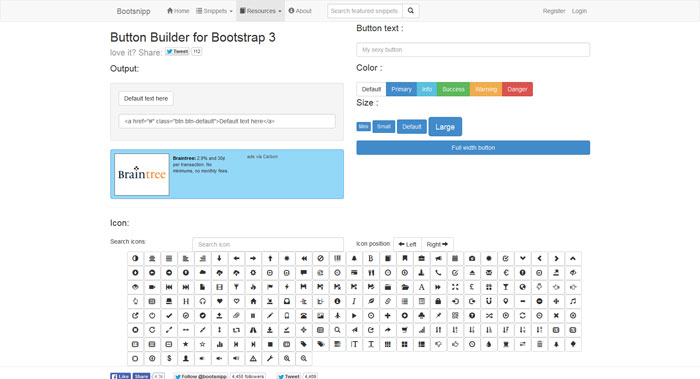
Task: Click the "Default text here" preview button
Action: (x=146, y=99)
